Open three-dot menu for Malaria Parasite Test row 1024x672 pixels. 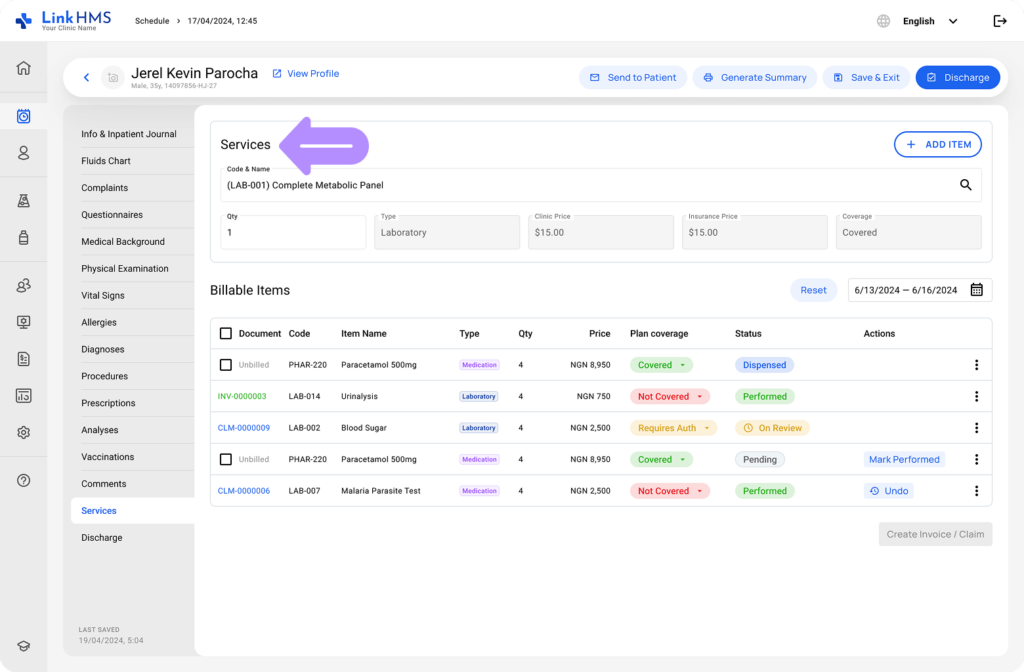pos(976,491)
